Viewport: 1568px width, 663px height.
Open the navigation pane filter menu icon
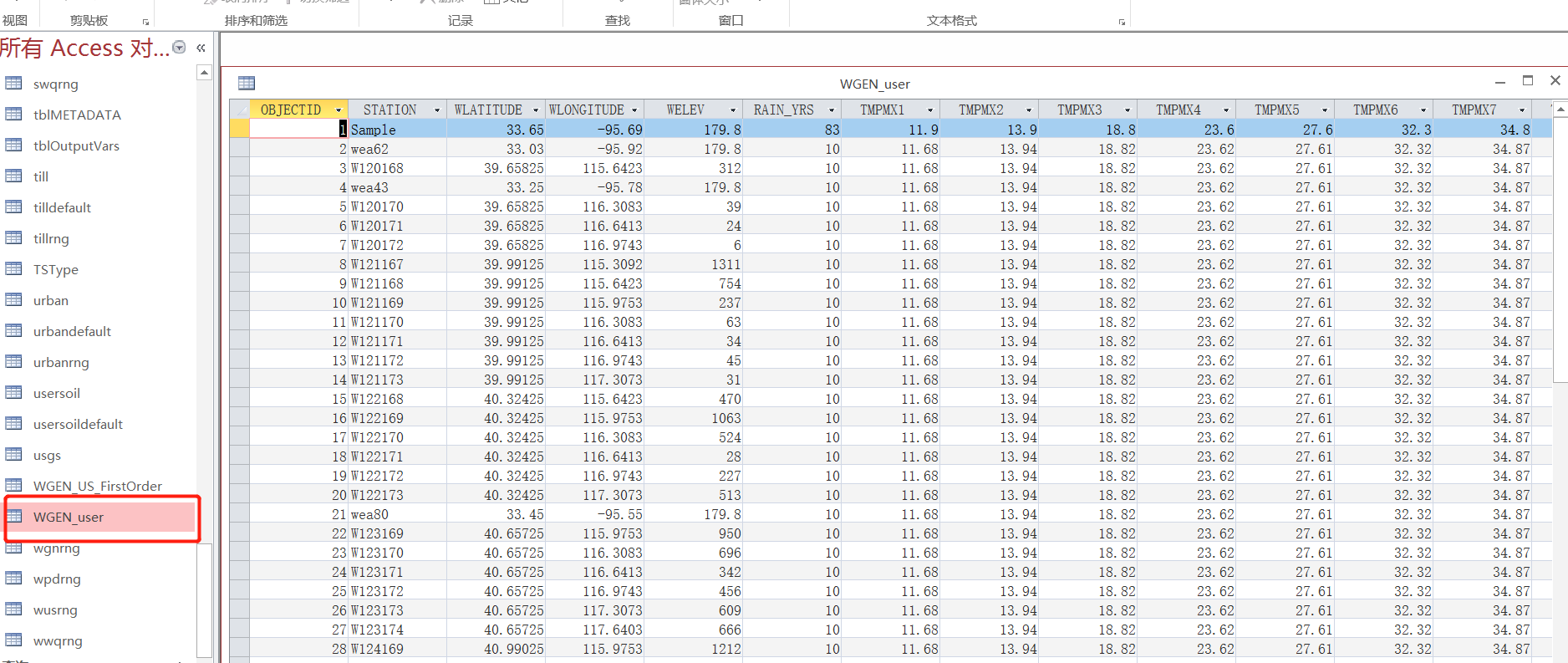179,48
